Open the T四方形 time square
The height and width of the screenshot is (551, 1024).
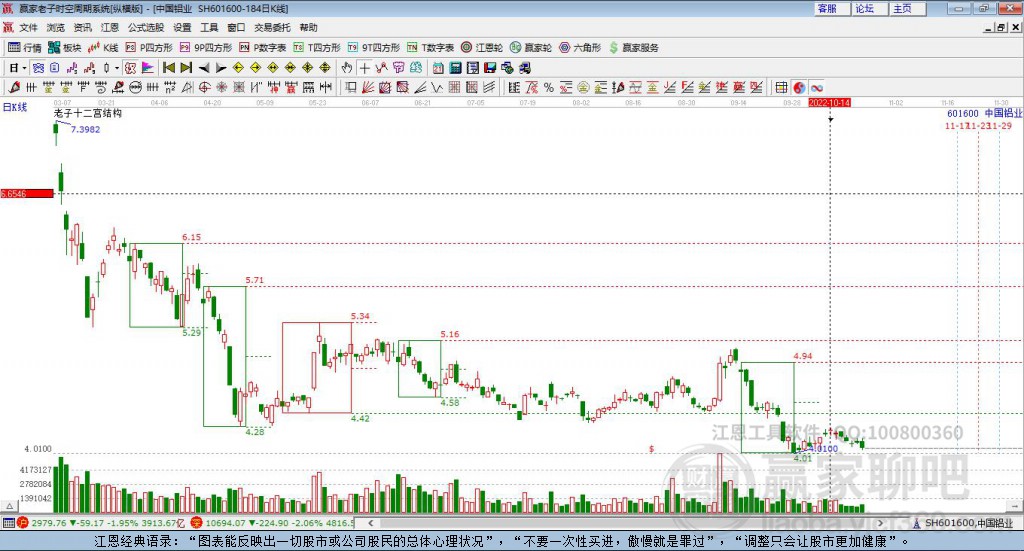[x=317, y=48]
